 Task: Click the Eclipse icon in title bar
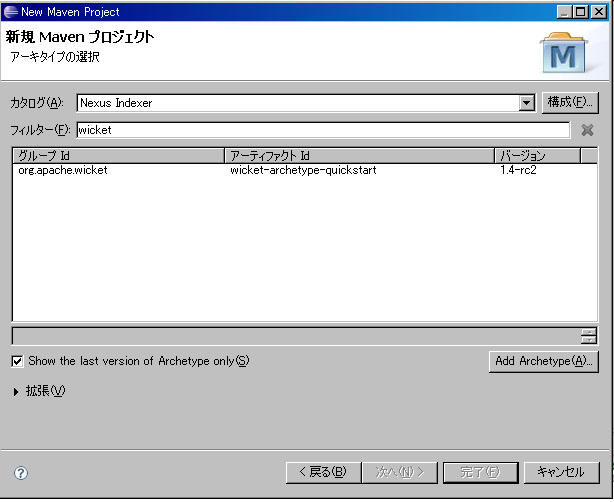pyautogui.click(x=11, y=12)
